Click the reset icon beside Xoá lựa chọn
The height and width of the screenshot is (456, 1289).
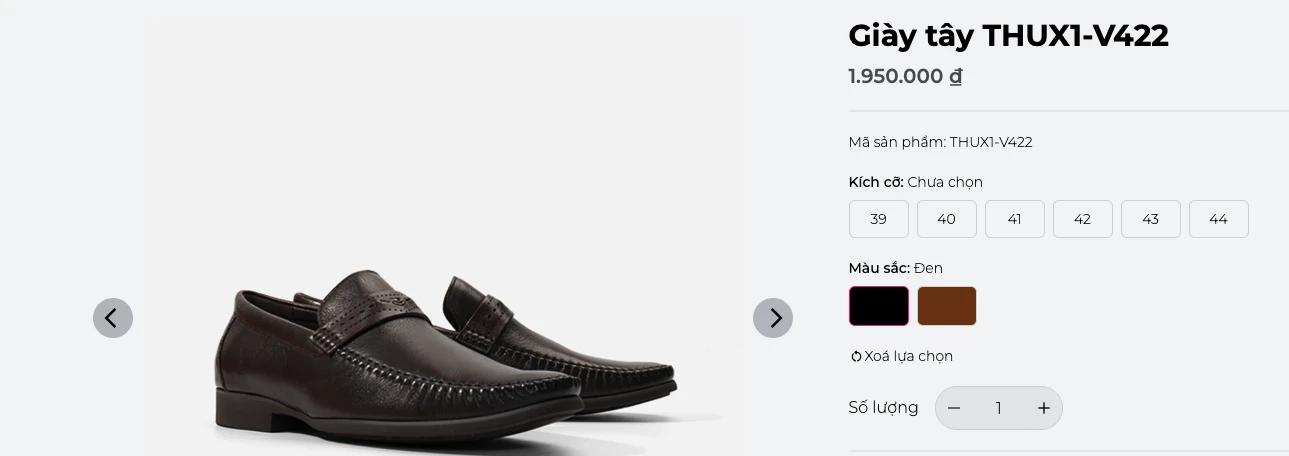pyautogui.click(x=856, y=356)
